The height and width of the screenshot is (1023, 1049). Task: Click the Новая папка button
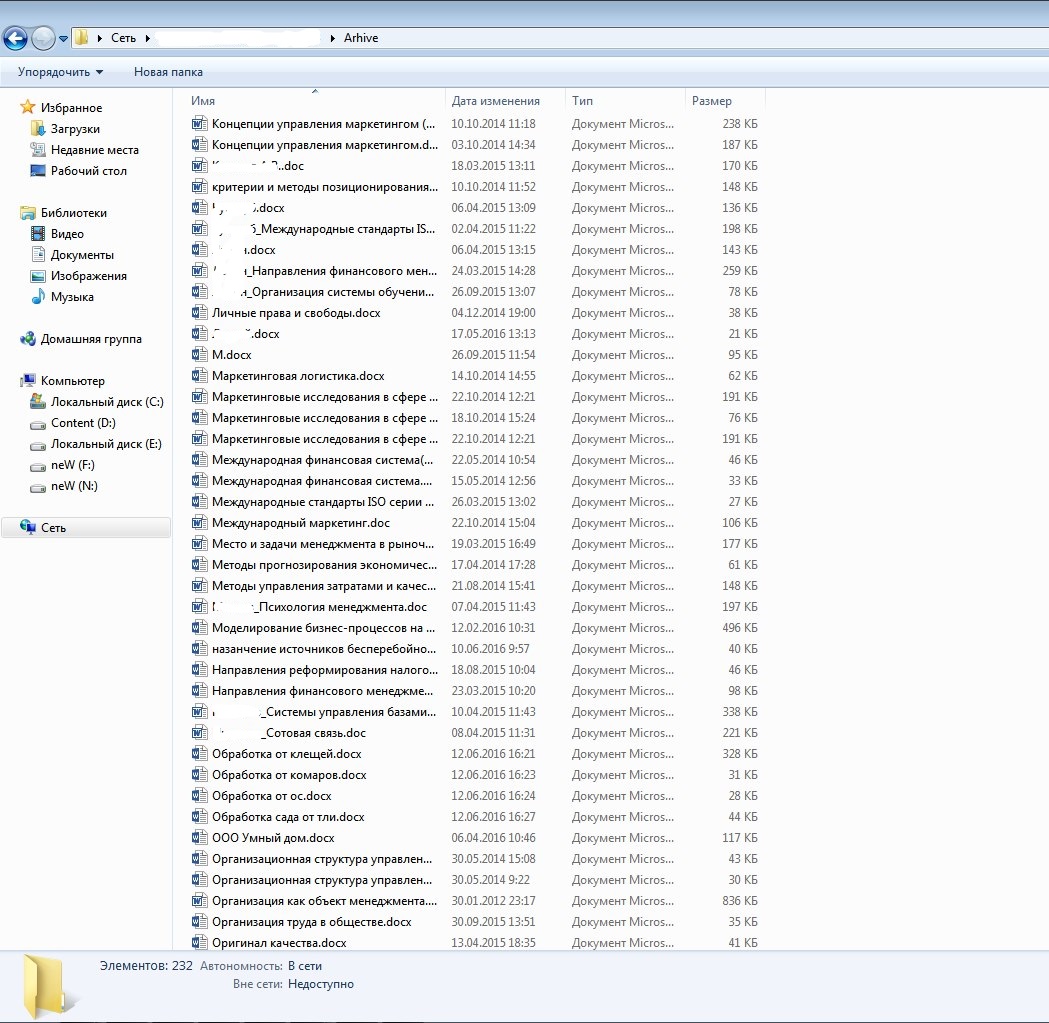click(168, 72)
